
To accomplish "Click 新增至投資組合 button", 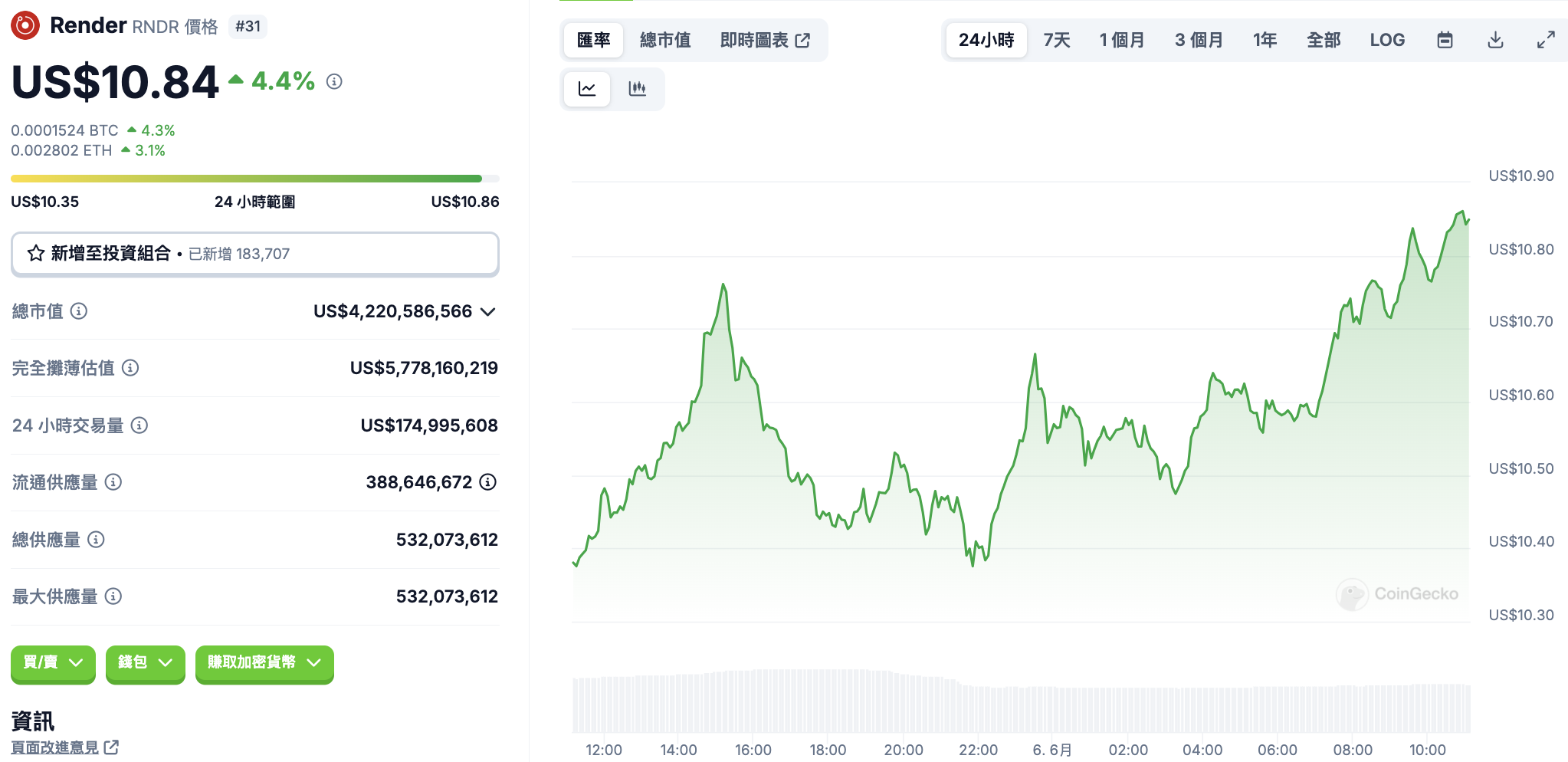I will pos(255,254).
